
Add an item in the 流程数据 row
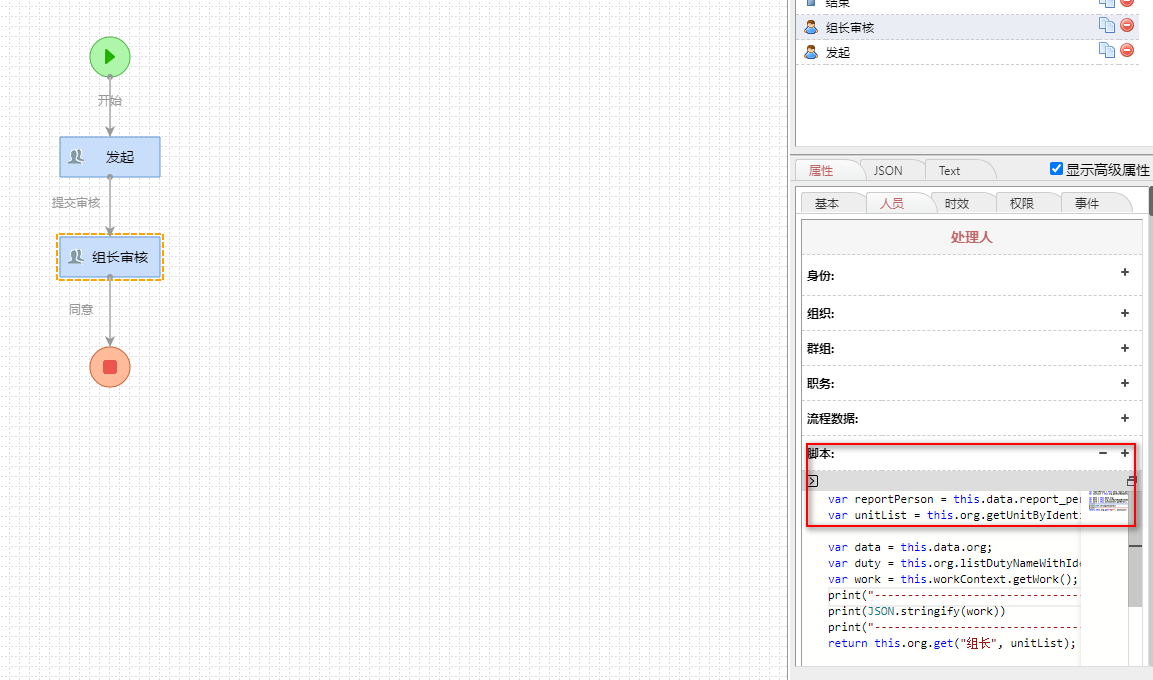1124,418
